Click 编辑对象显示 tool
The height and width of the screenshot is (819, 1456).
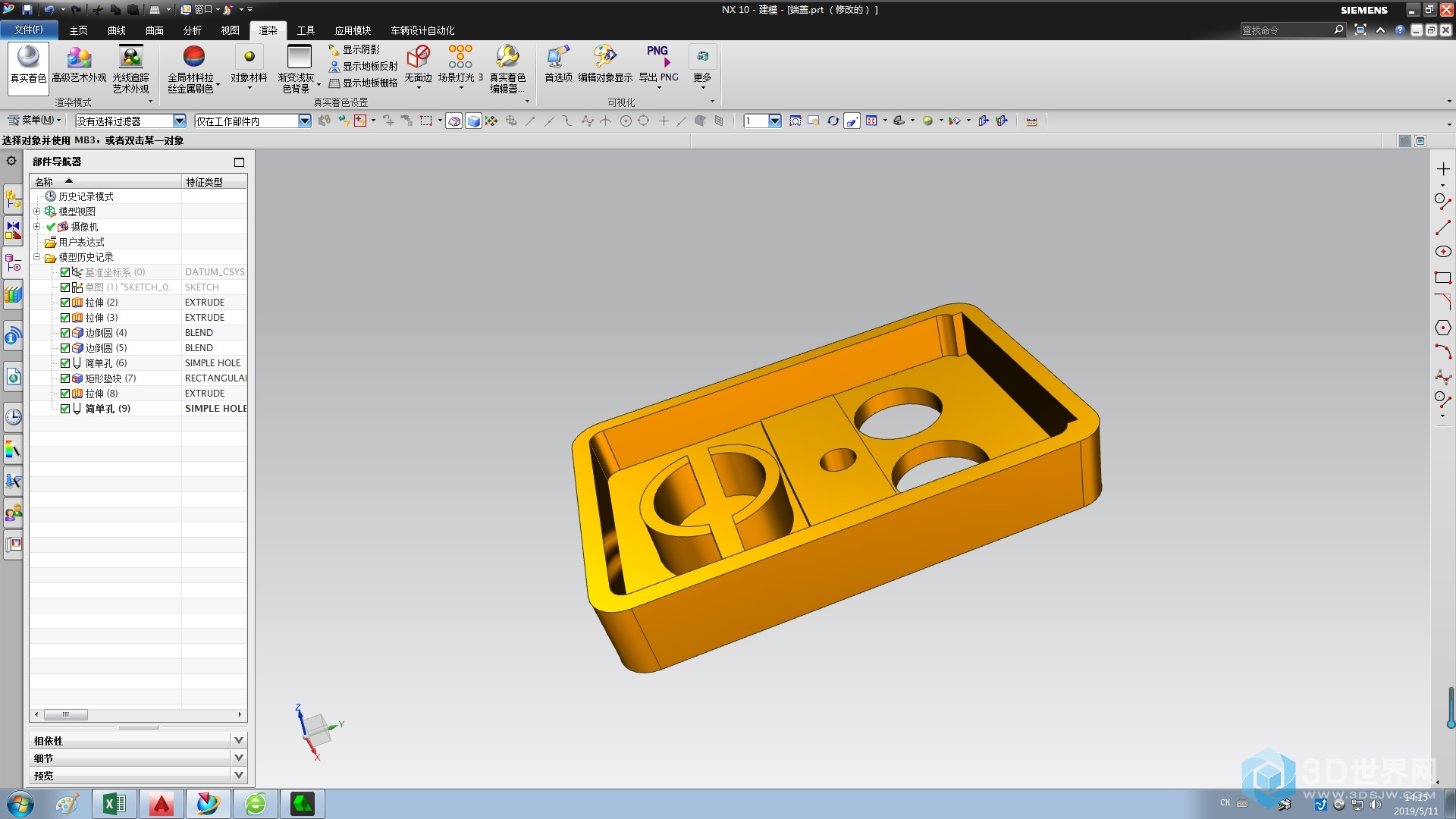(x=605, y=65)
